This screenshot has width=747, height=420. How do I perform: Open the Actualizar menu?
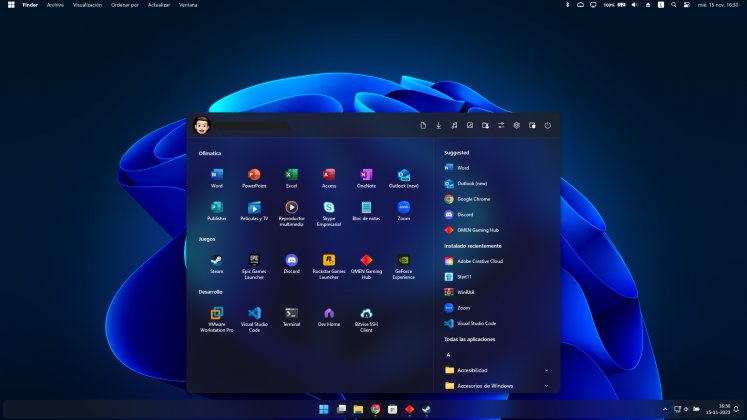159,5
